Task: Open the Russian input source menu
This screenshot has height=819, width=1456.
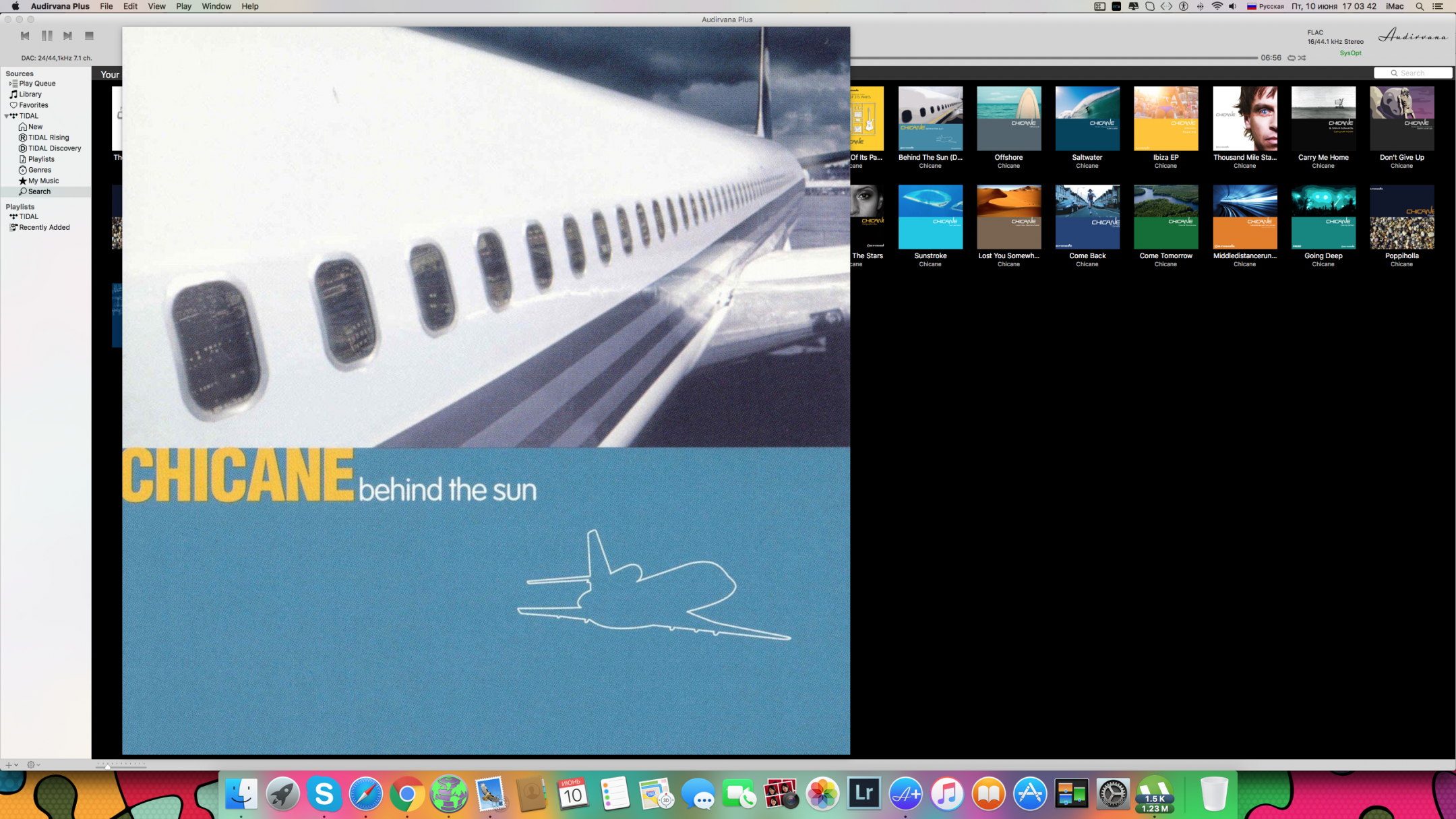Action: coord(1265,6)
